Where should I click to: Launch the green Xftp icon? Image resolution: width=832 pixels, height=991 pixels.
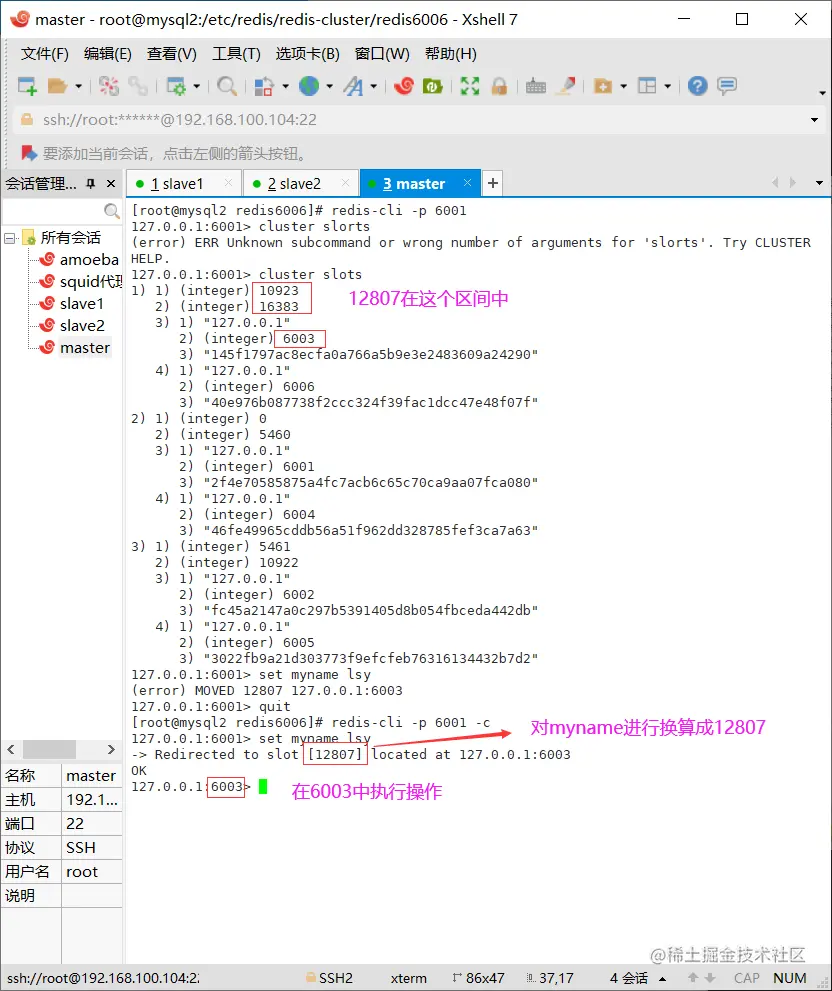click(432, 86)
